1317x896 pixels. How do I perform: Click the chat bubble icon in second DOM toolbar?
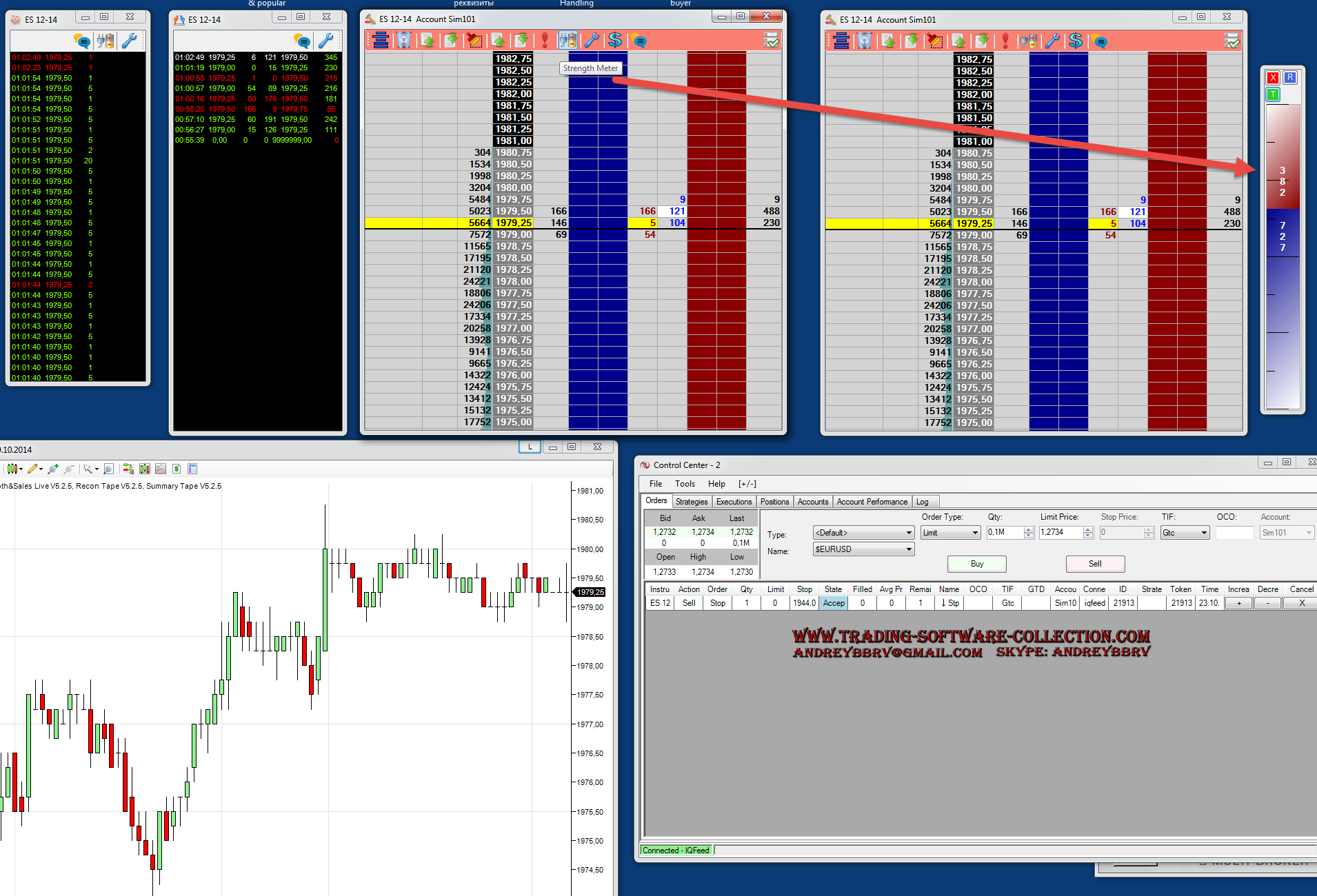(x=1100, y=41)
